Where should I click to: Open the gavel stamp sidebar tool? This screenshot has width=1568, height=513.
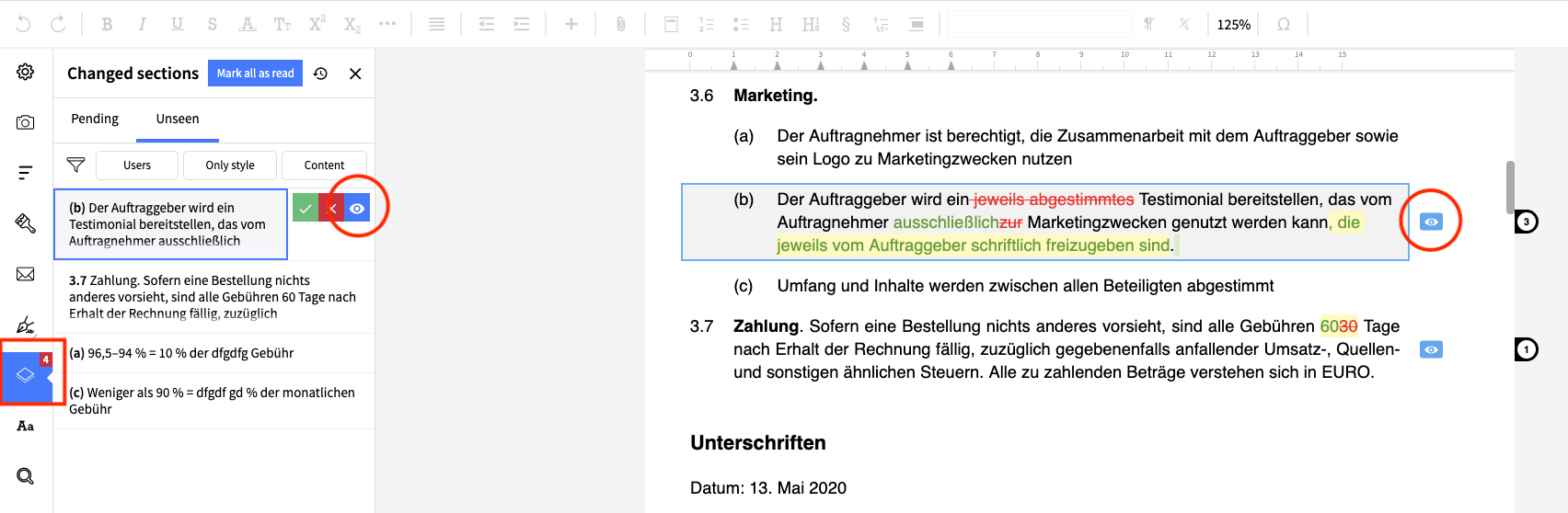coord(26,223)
